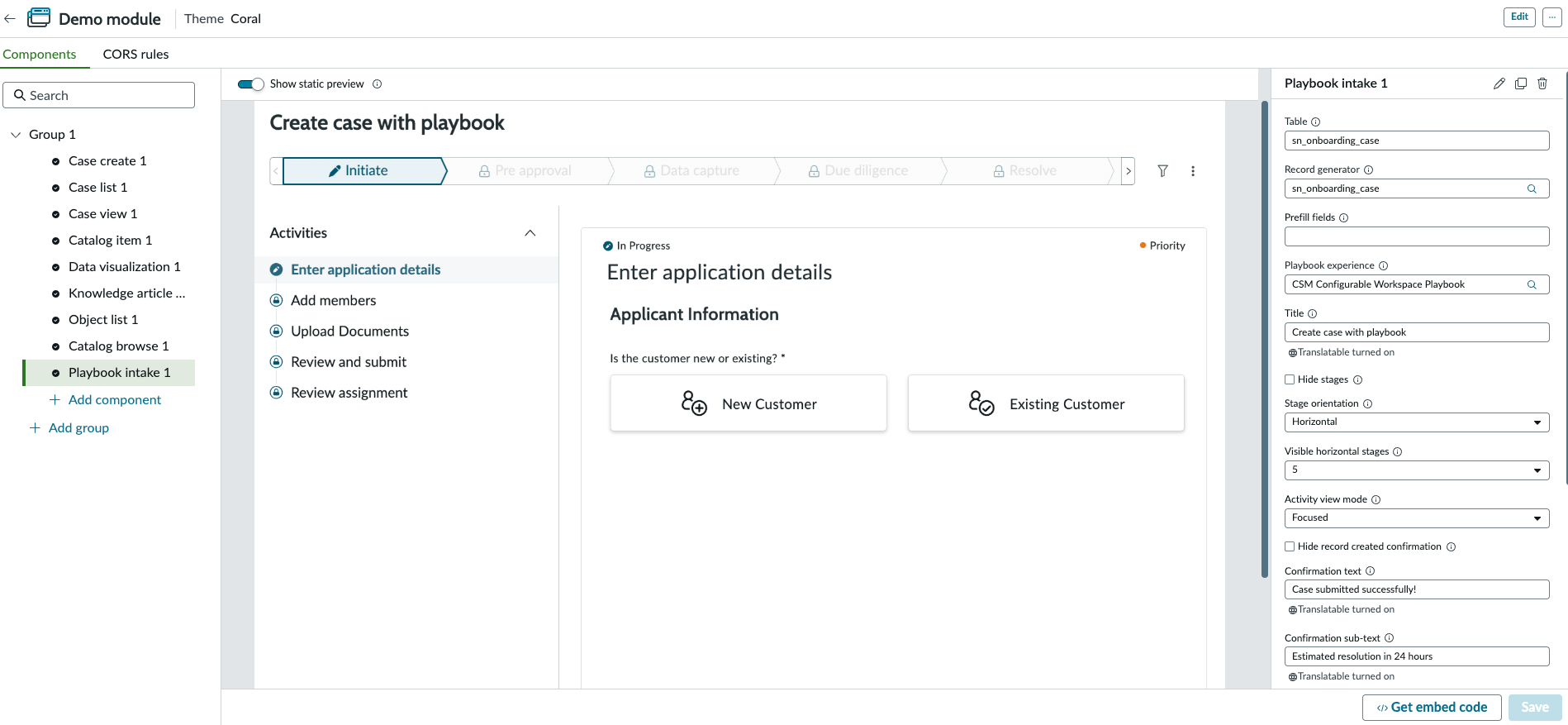
Task: Choose the Existing Customer card
Action: pos(1046,403)
